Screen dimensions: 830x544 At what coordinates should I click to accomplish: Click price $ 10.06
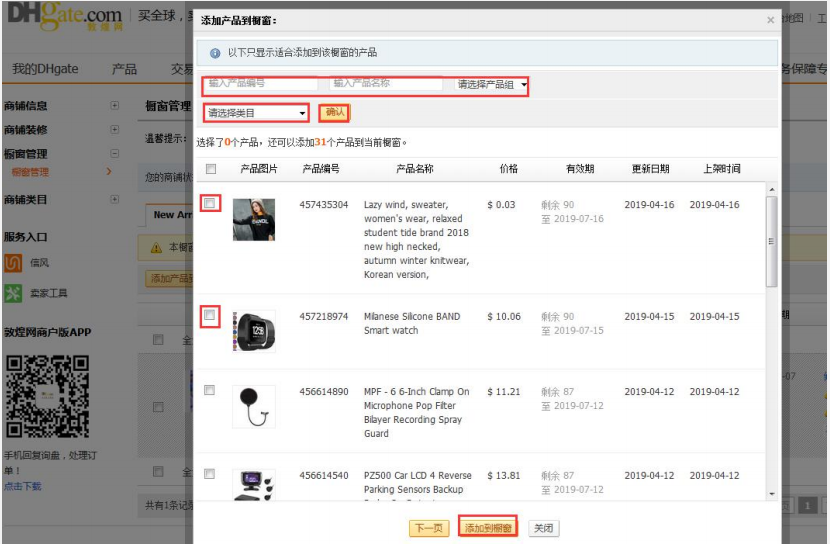coord(504,316)
